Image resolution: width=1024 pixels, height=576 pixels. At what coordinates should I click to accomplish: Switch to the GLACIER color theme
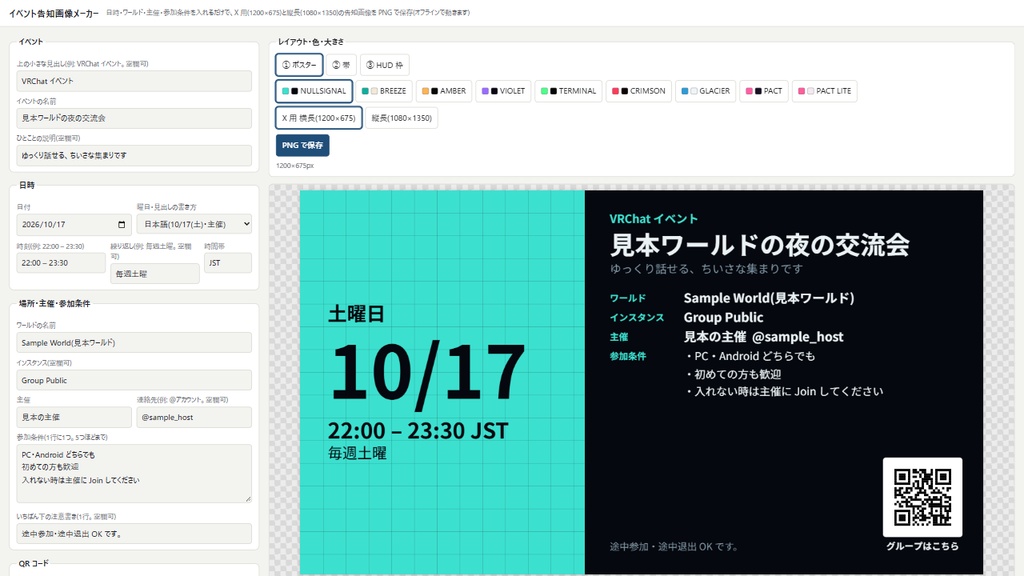706,91
